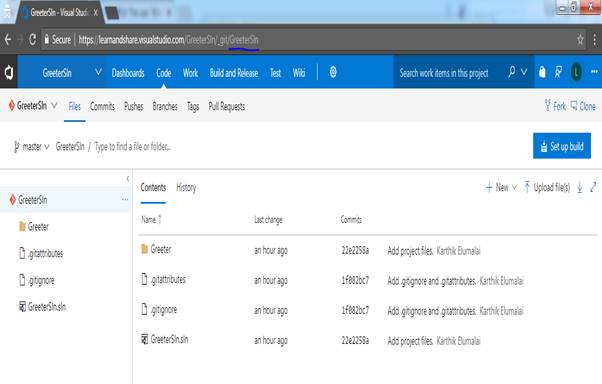
Task: Click the Greeter folder icon in tree
Action: [x=22, y=226]
